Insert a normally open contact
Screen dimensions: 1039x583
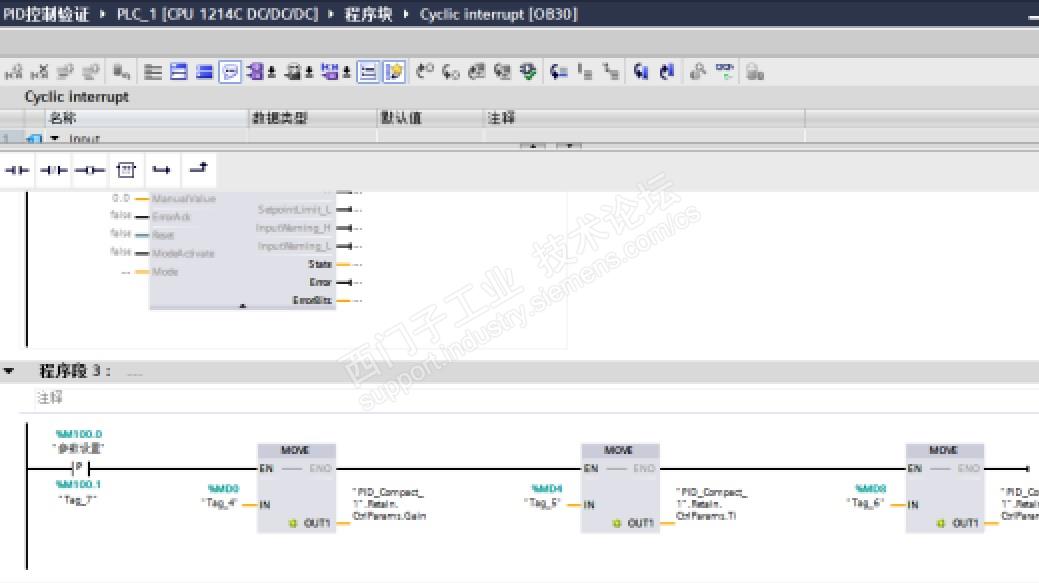17,170
